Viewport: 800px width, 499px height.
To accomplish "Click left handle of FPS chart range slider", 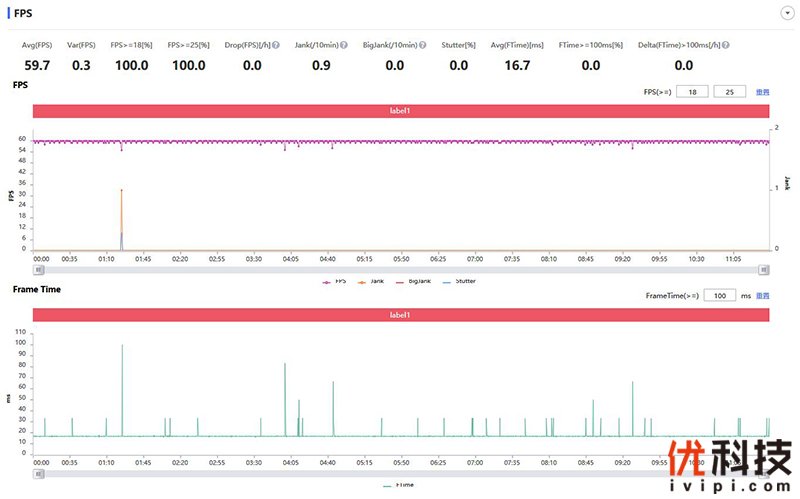I will pyautogui.click(x=36, y=269).
